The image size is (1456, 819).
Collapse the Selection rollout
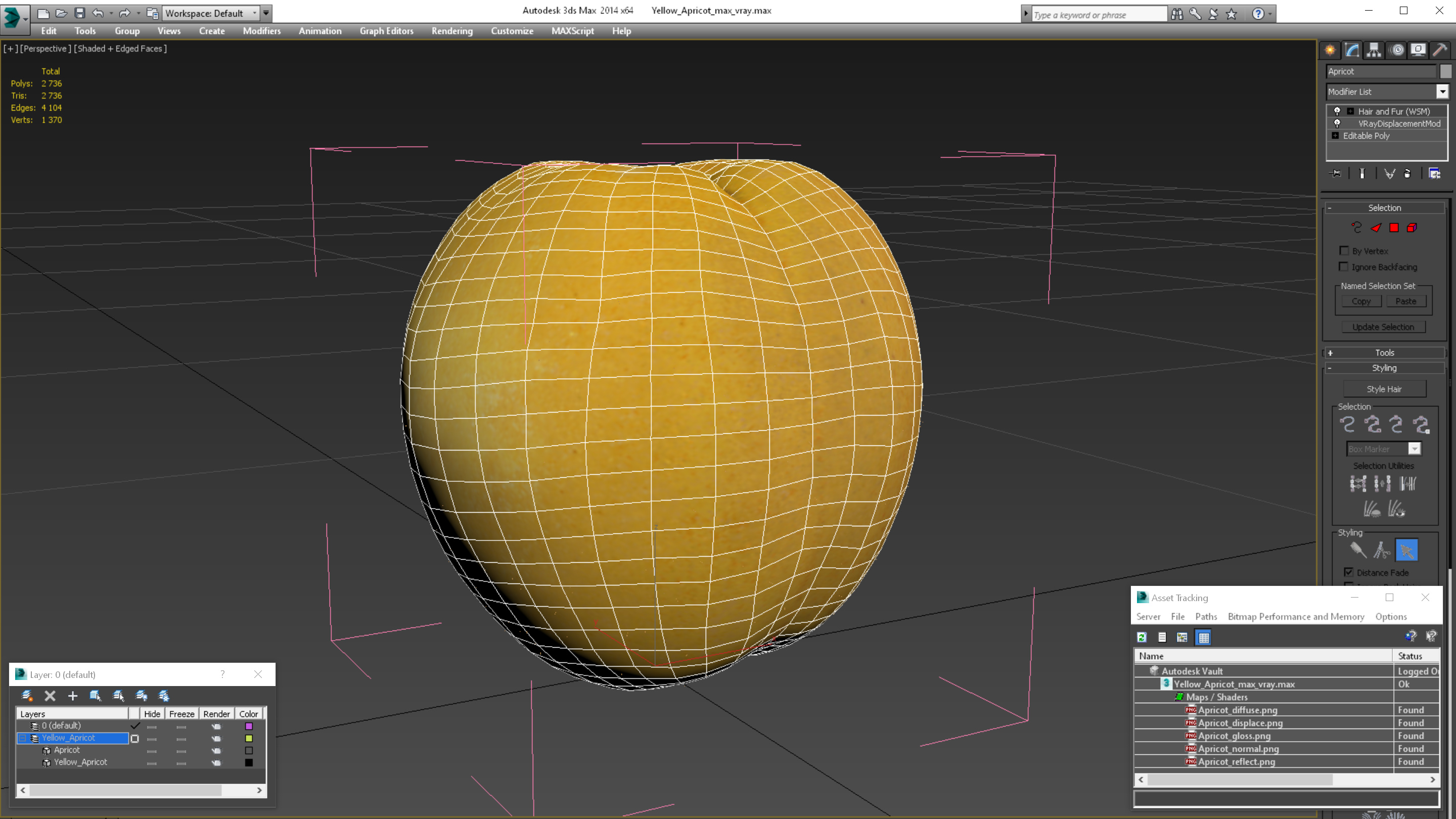tap(1330, 208)
